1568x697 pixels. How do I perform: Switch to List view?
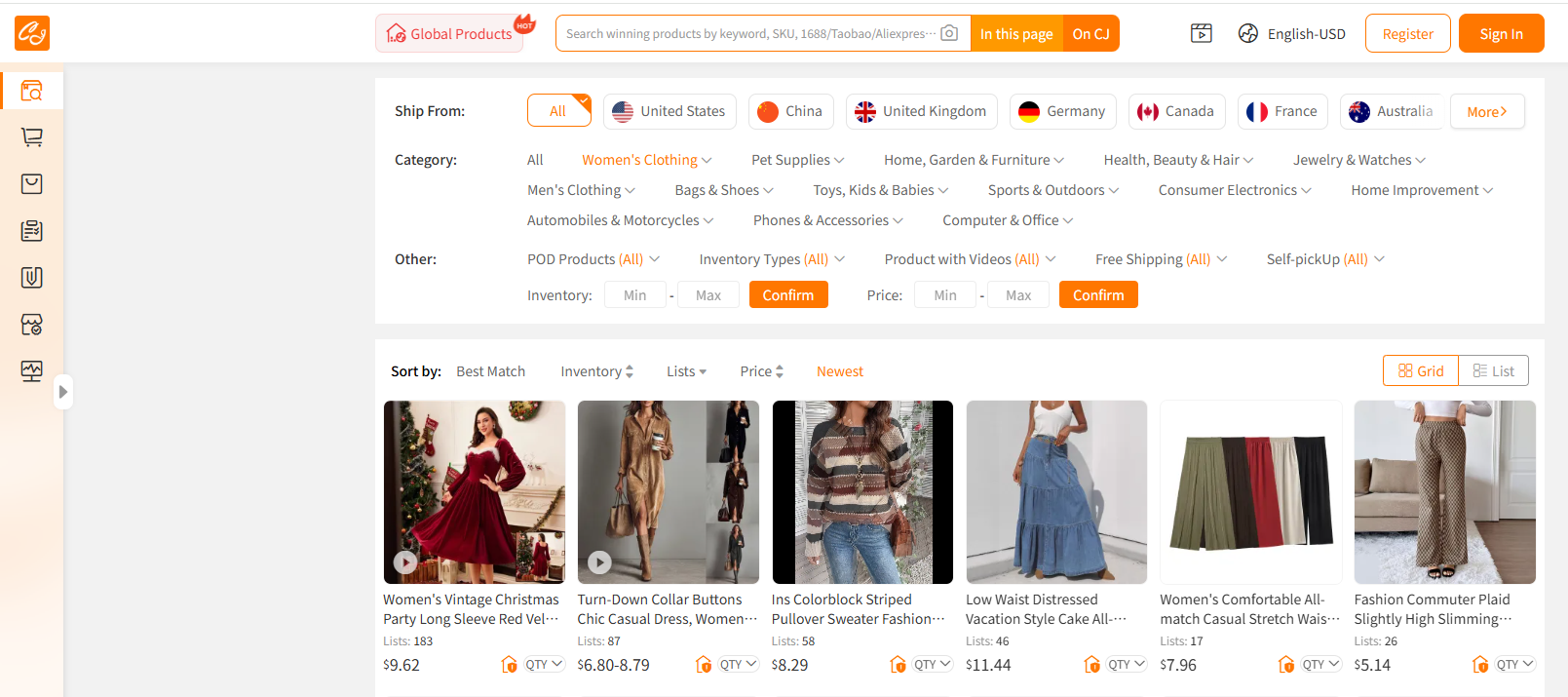point(1493,371)
